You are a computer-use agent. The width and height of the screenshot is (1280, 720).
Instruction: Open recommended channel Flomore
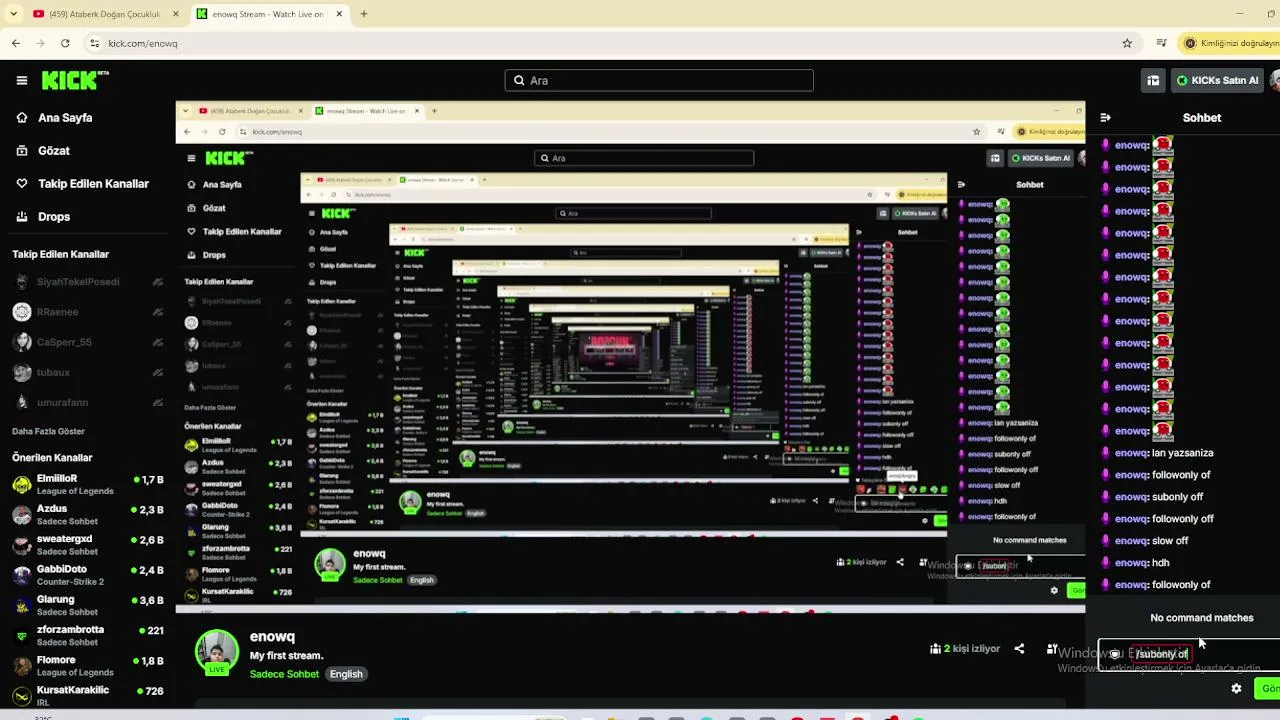[87, 666]
